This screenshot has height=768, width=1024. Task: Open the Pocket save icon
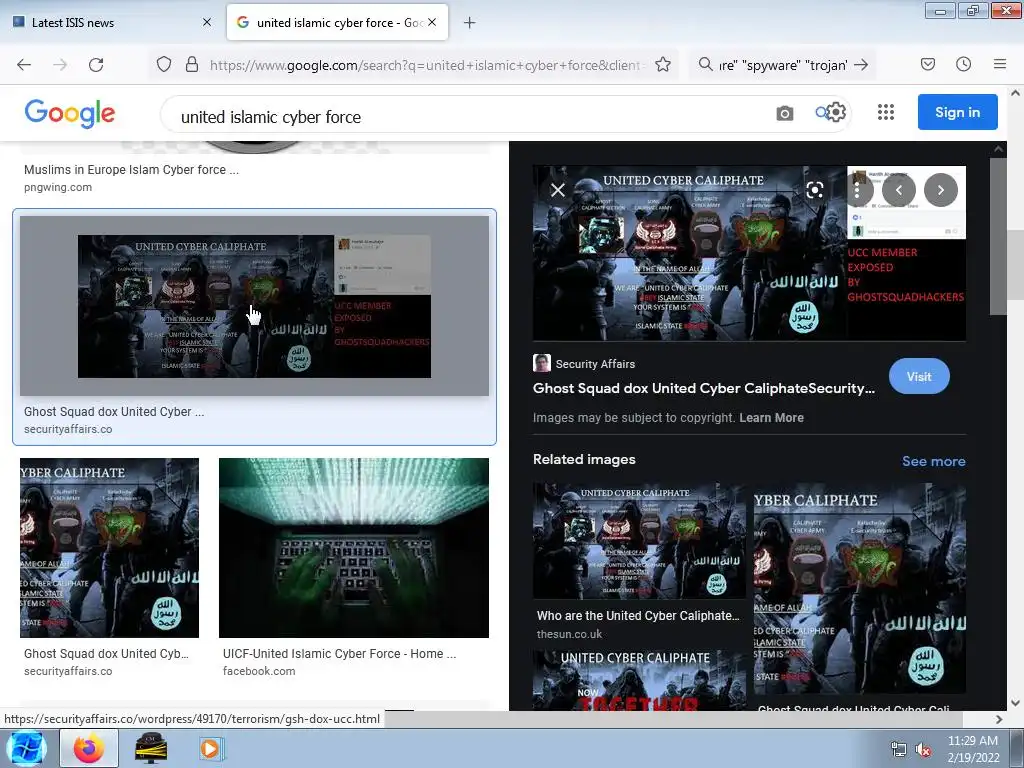point(927,64)
